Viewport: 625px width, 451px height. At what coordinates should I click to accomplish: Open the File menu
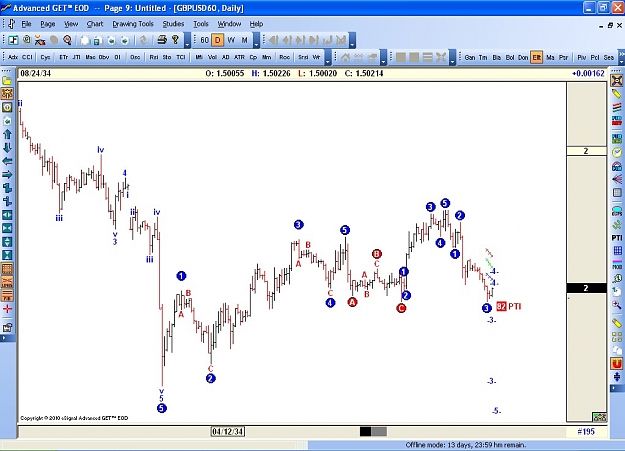[x=26, y=24]
